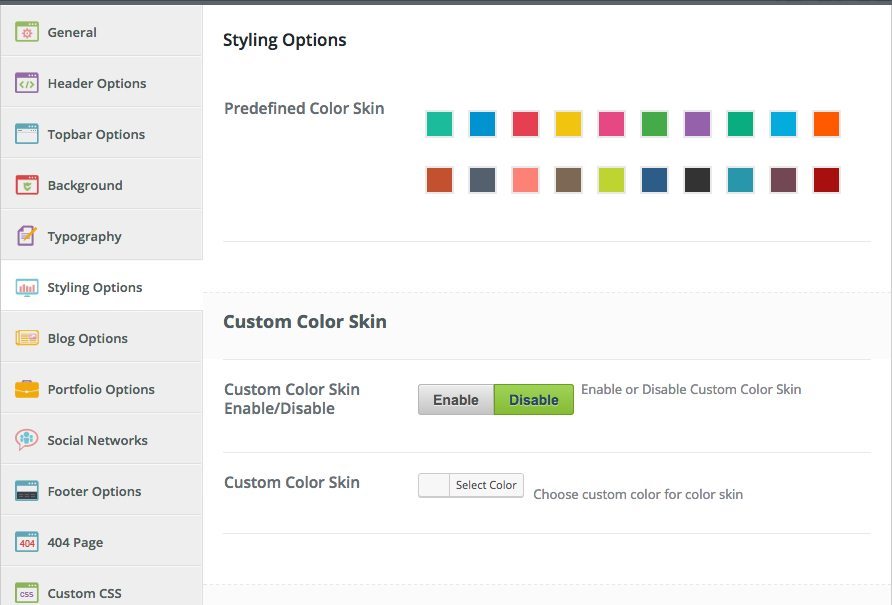Enable the Custom Color Skin

(456, 400)
